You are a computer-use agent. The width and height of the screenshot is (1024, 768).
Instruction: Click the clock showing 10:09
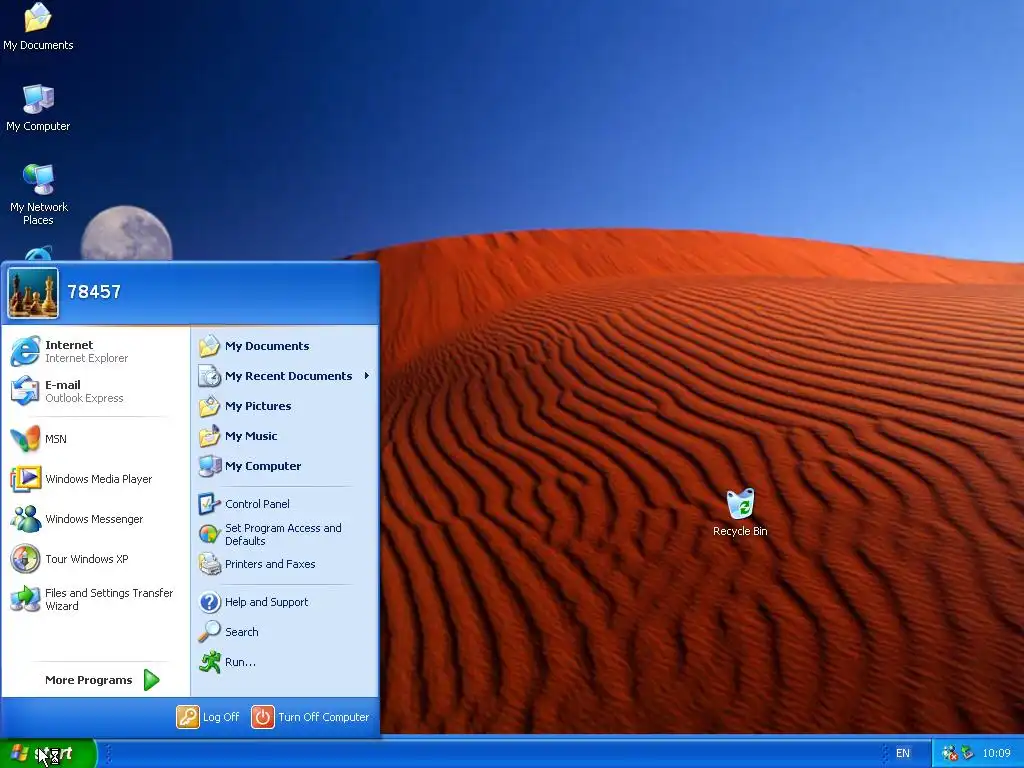pyautogui.click(x=996, y=753)
